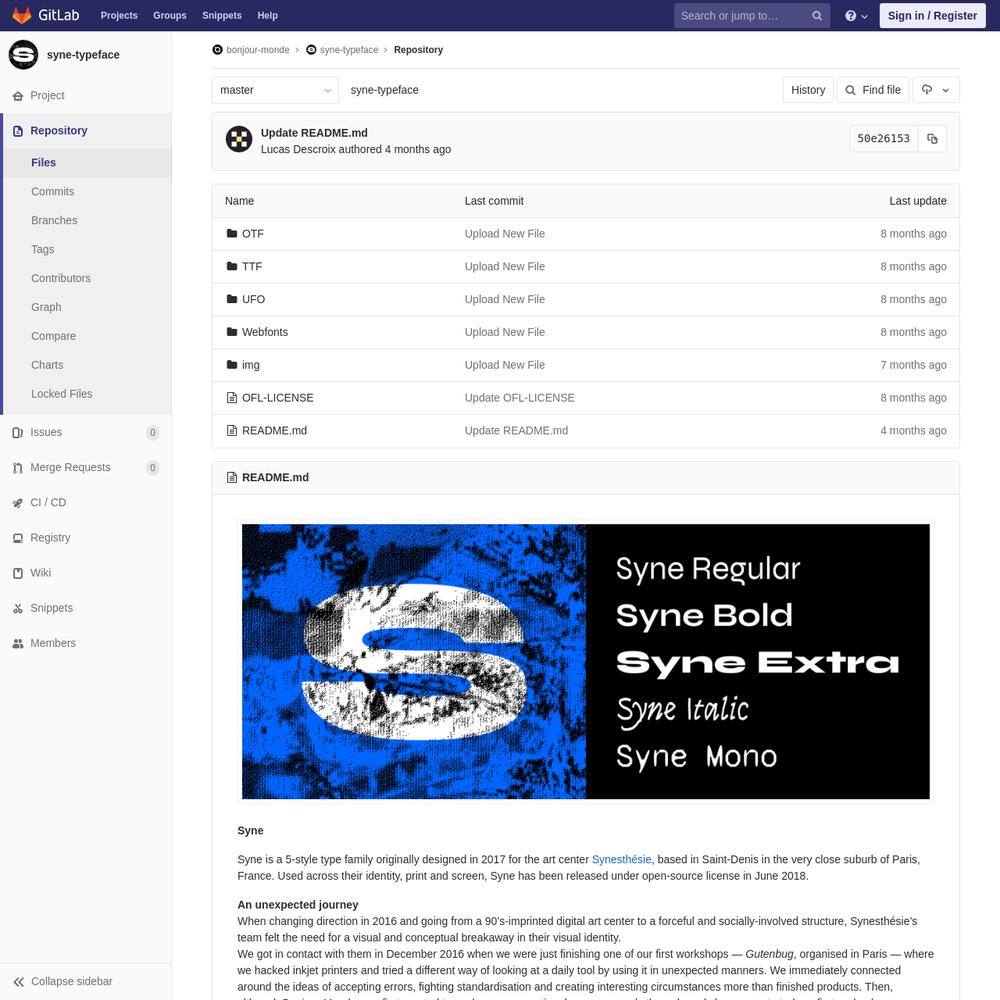Open Graph in repository submenu

click(47, 307)
